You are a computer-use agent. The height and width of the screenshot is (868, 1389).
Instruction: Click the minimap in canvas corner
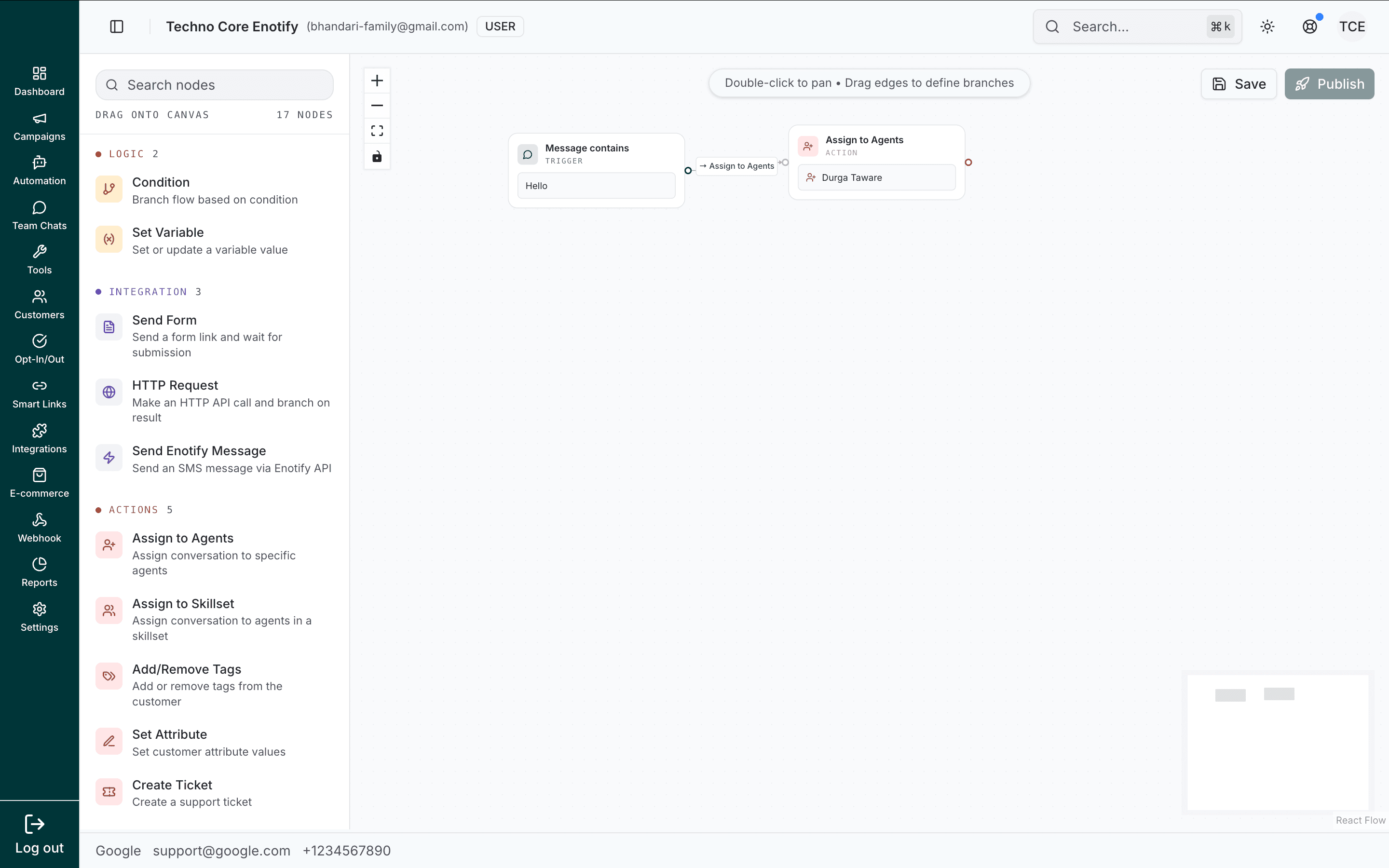[1278, 742]
